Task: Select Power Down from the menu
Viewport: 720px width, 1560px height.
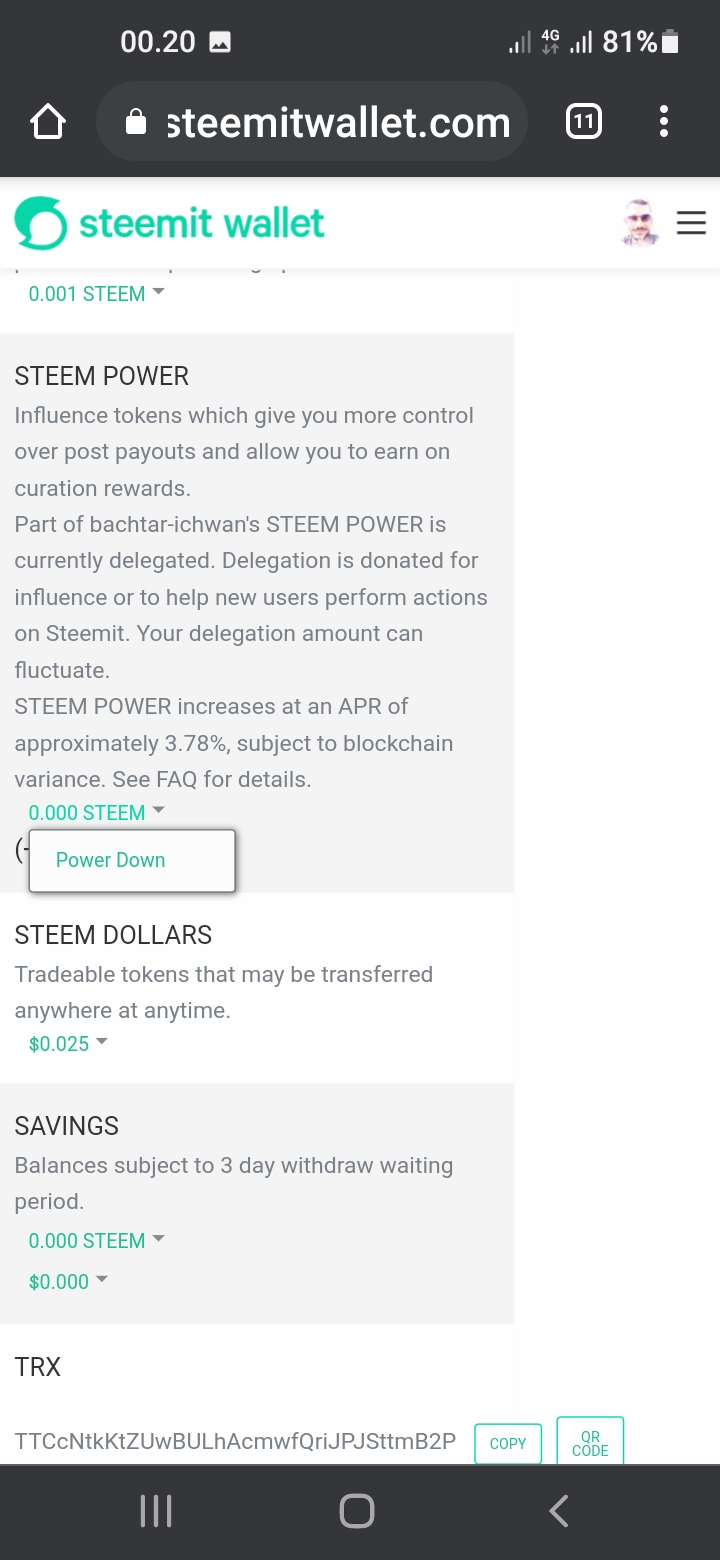Action: pos(111,860)
